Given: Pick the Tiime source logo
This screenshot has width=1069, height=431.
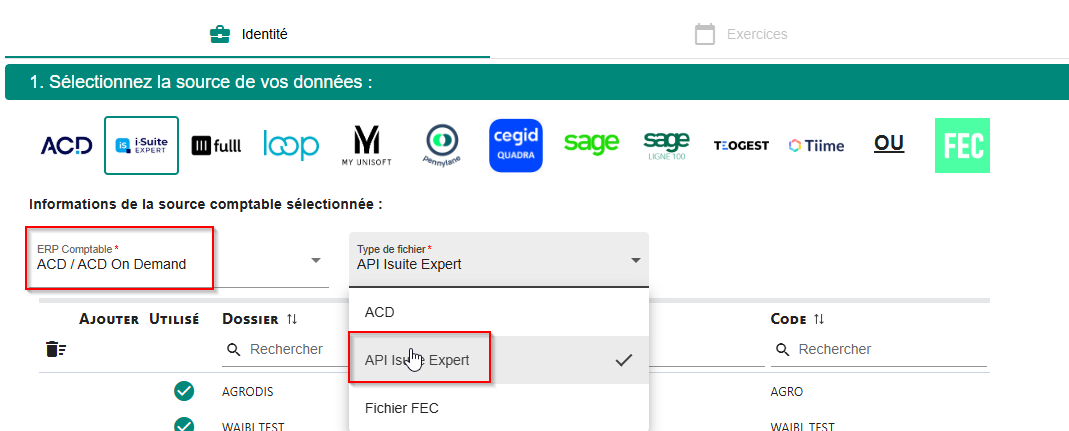Looking at the screenshot, I should click(816, 145).
